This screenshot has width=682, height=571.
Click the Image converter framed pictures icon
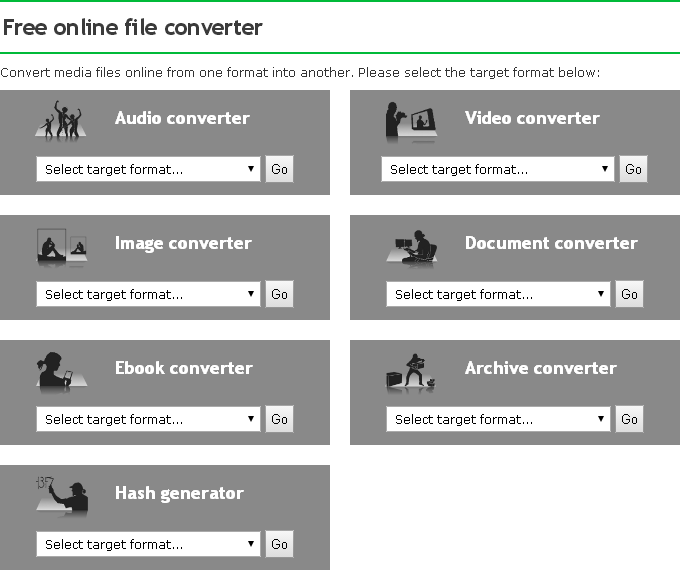click(x=62, y=247)
